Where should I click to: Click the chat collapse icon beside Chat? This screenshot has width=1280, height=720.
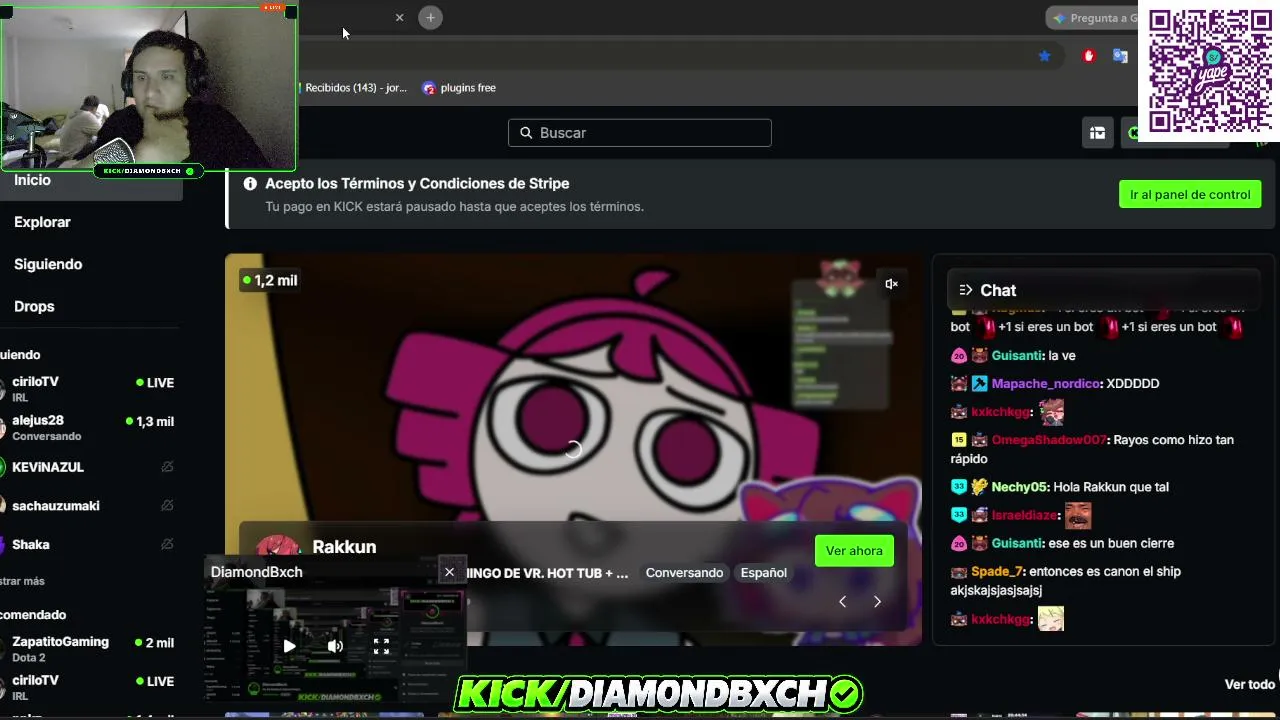pyautogui.click(x=965, y=290)
